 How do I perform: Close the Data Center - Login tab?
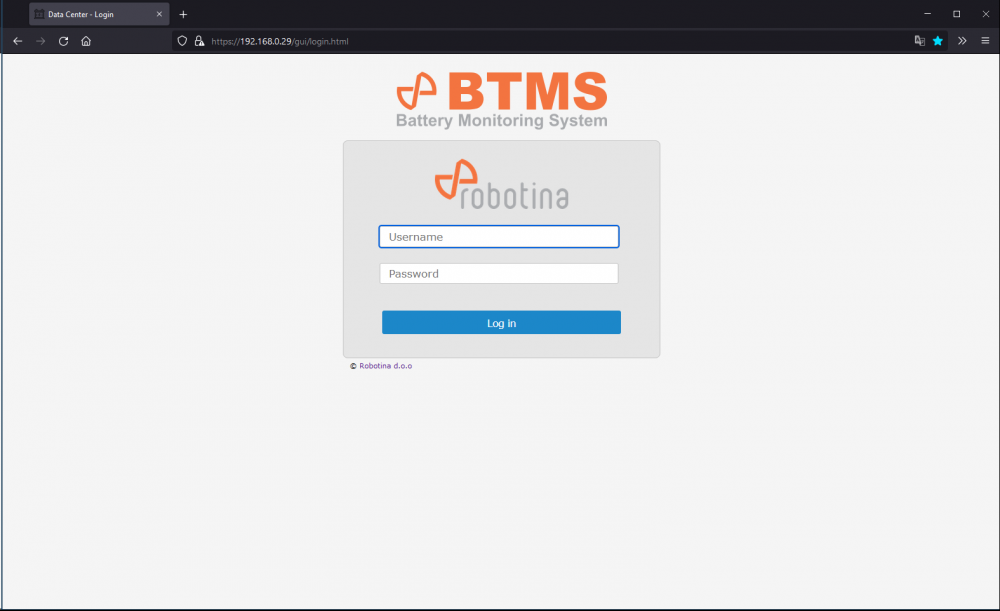[159, 14]
